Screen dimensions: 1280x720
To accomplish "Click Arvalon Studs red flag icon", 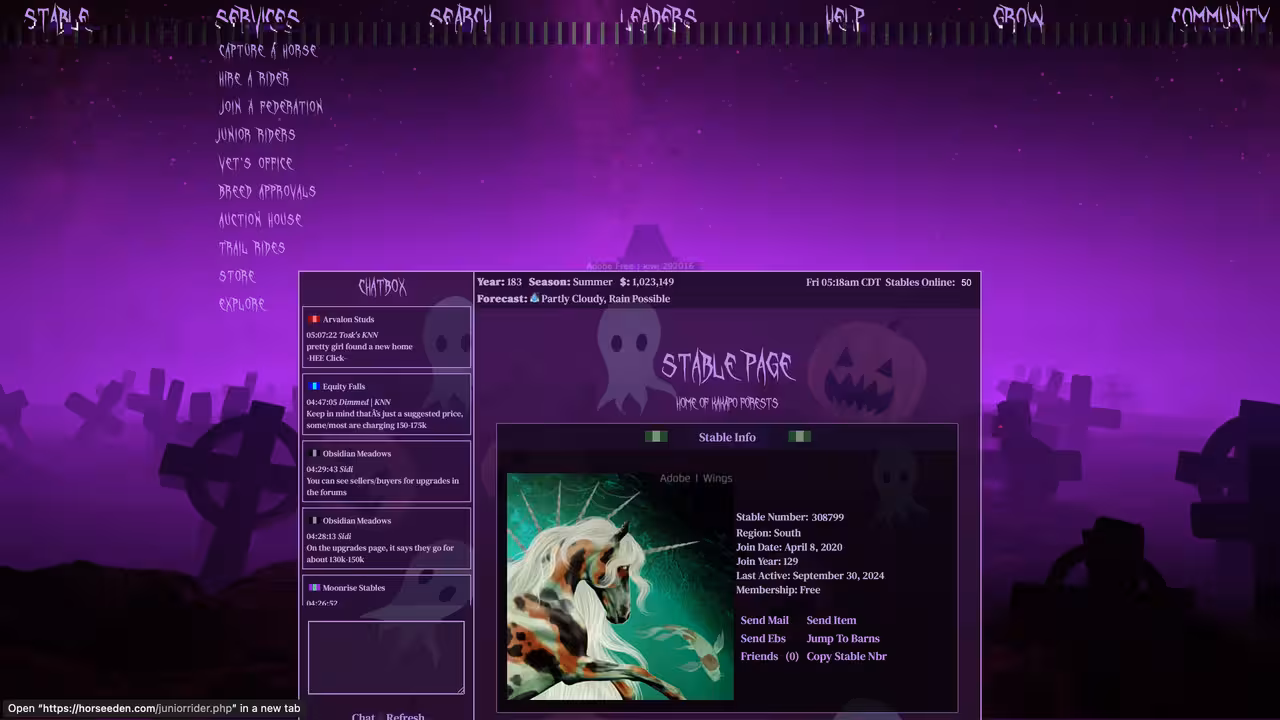I will pyautogui.click(x=314, y=319).
